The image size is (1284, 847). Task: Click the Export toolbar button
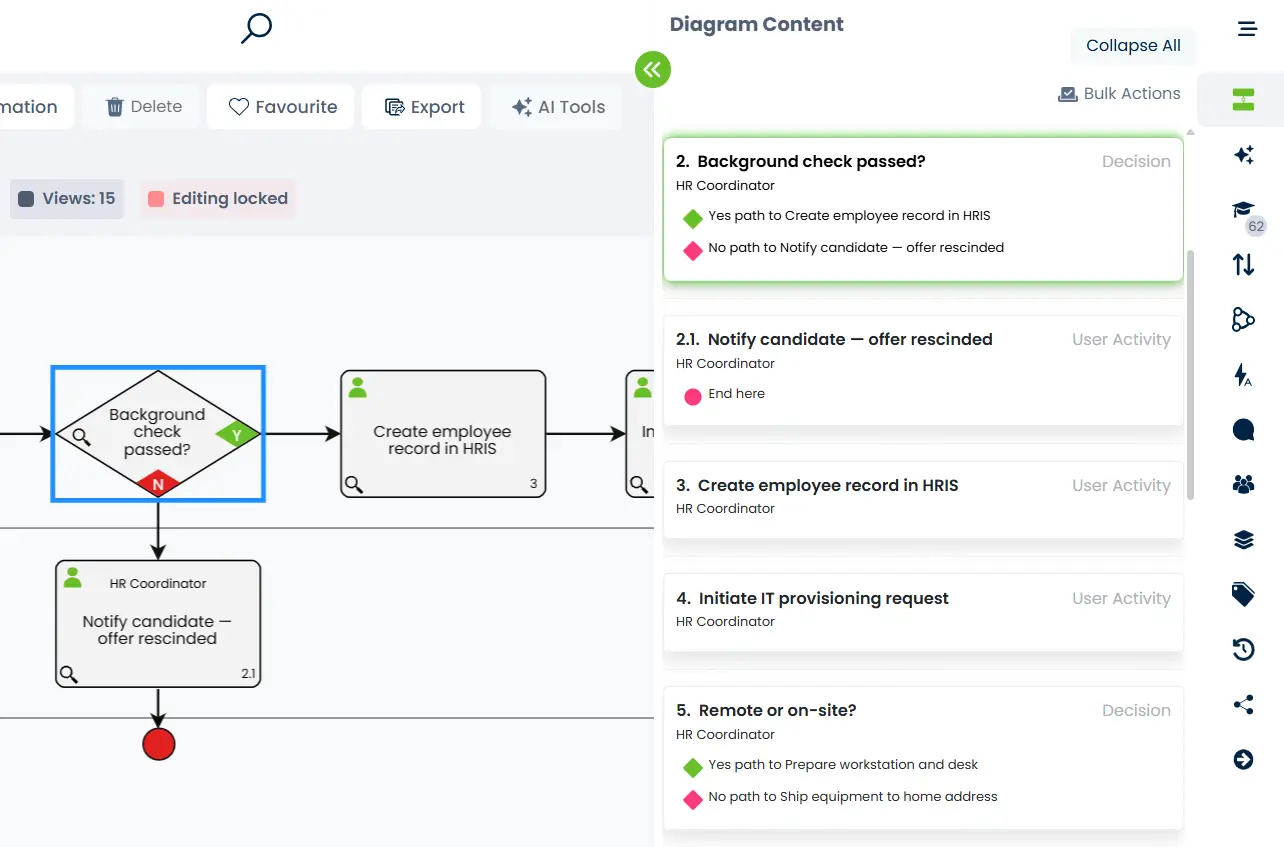[425, 107]
